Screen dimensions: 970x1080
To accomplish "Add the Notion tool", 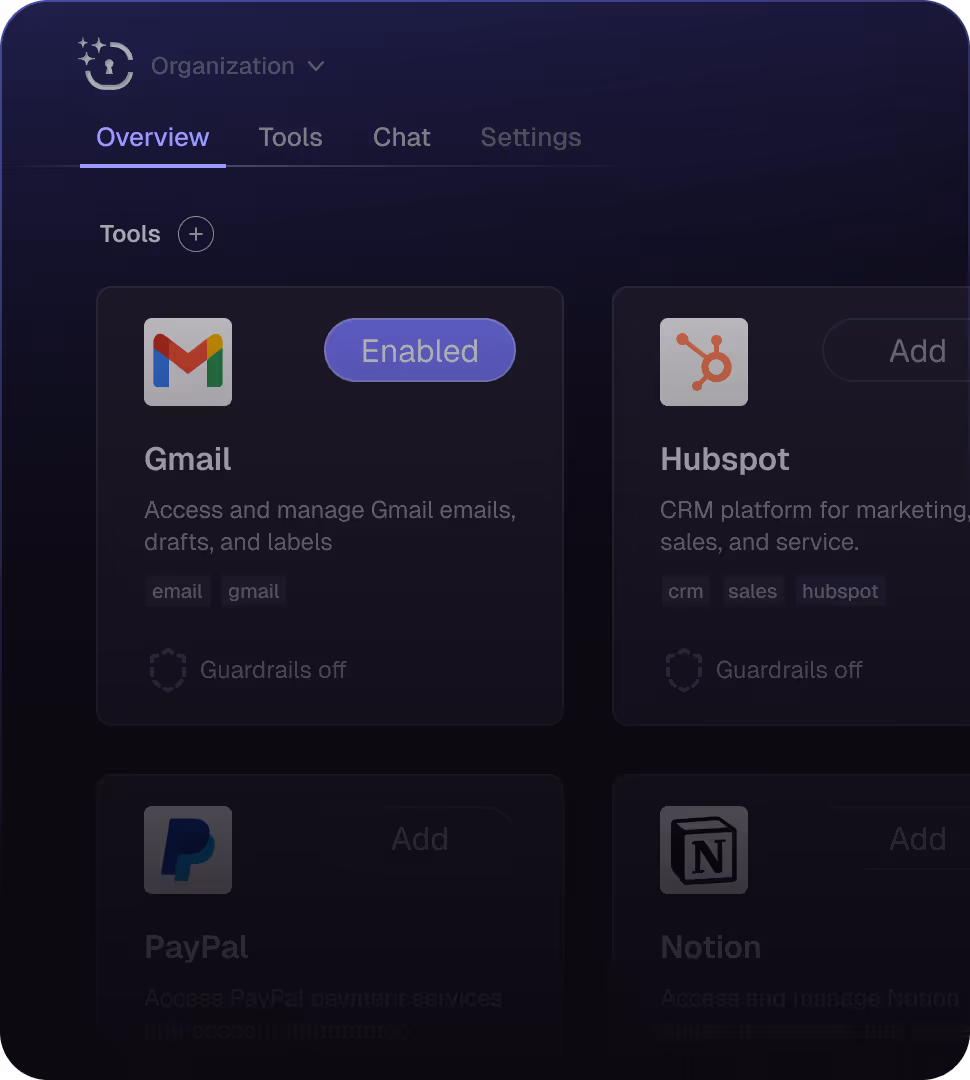I will 897,838.
